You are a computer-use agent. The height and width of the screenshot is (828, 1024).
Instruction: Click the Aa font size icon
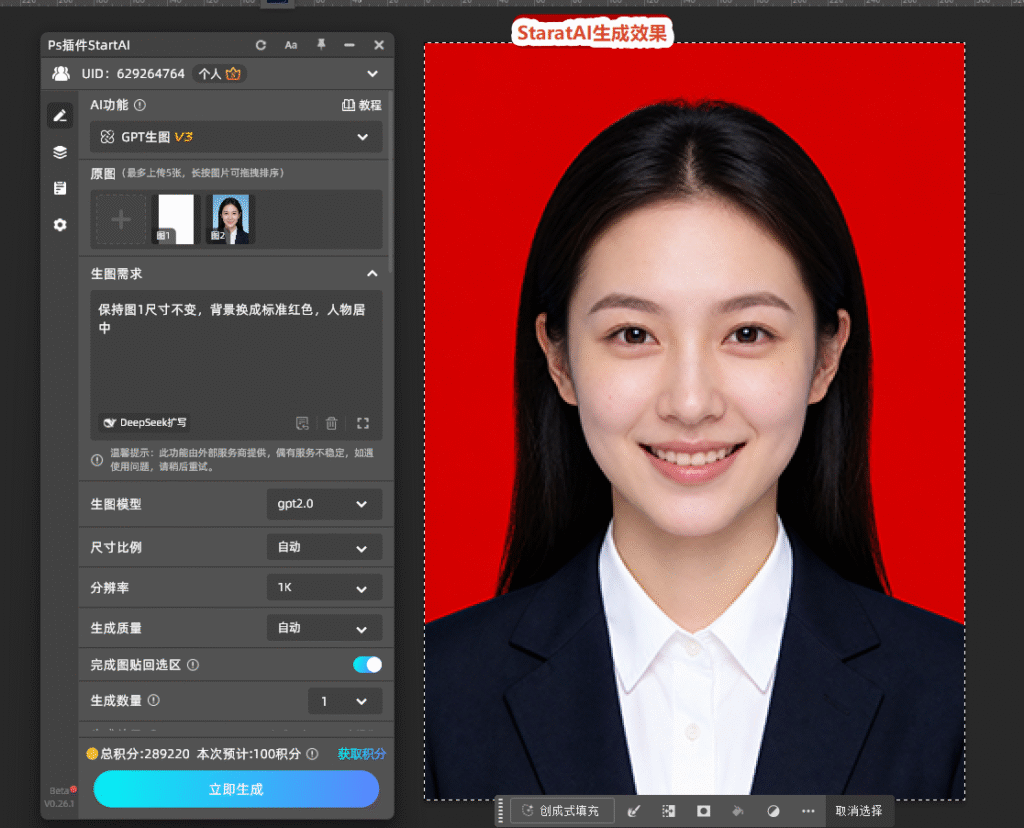[291, 45]
